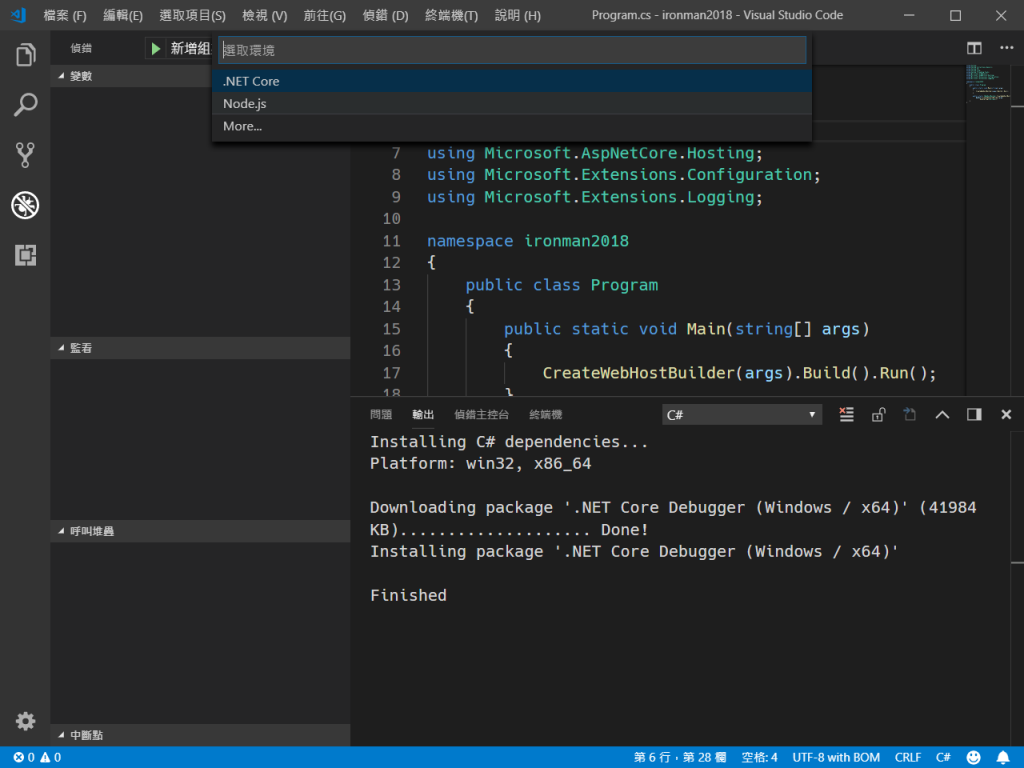Image resolution: width=1024 pixels, height=768 pixels.
Task: Select .NET Core environment
Action: point(512,81)
